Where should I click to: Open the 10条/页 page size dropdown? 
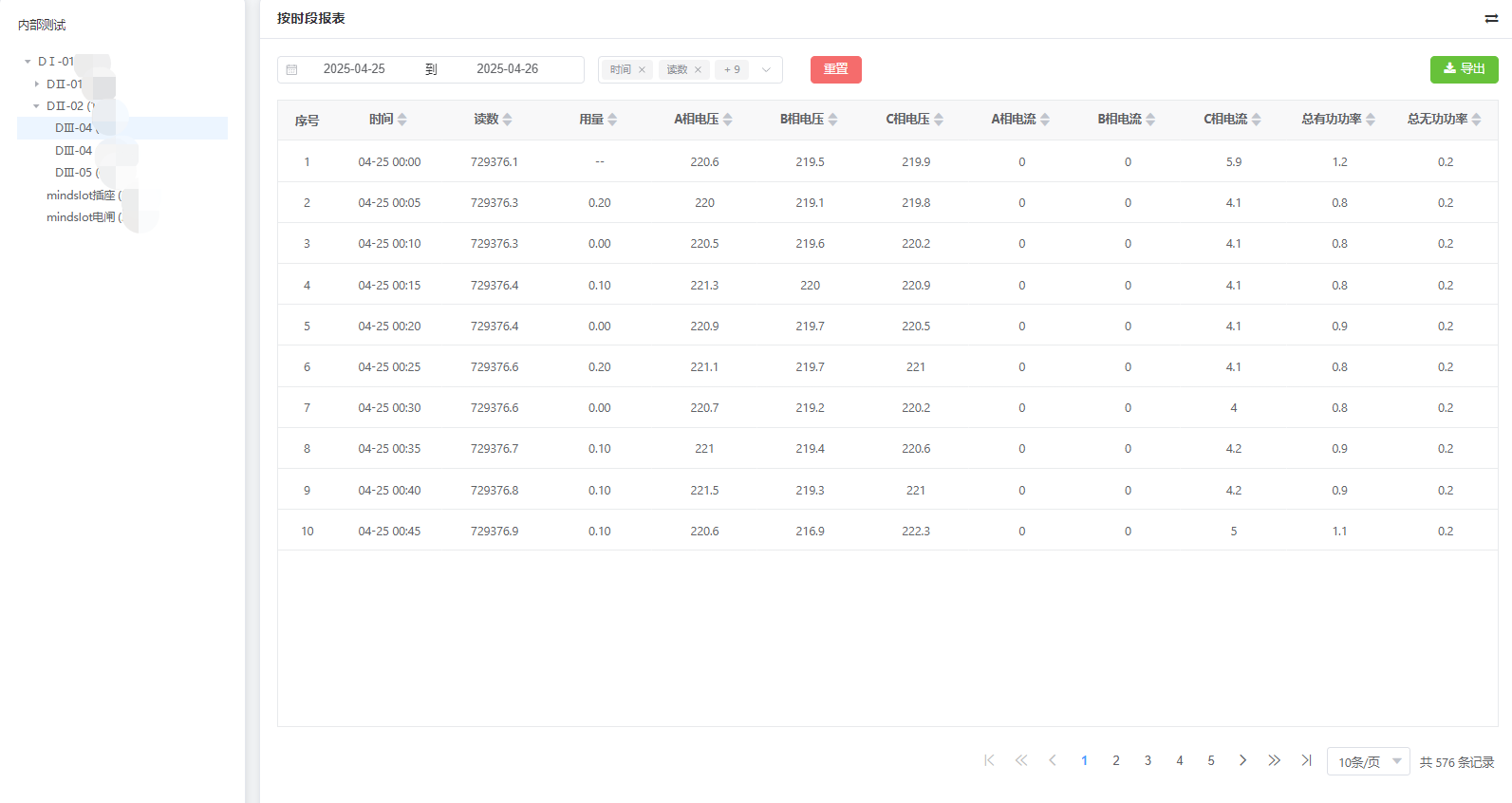click(x=1368, y=761)
